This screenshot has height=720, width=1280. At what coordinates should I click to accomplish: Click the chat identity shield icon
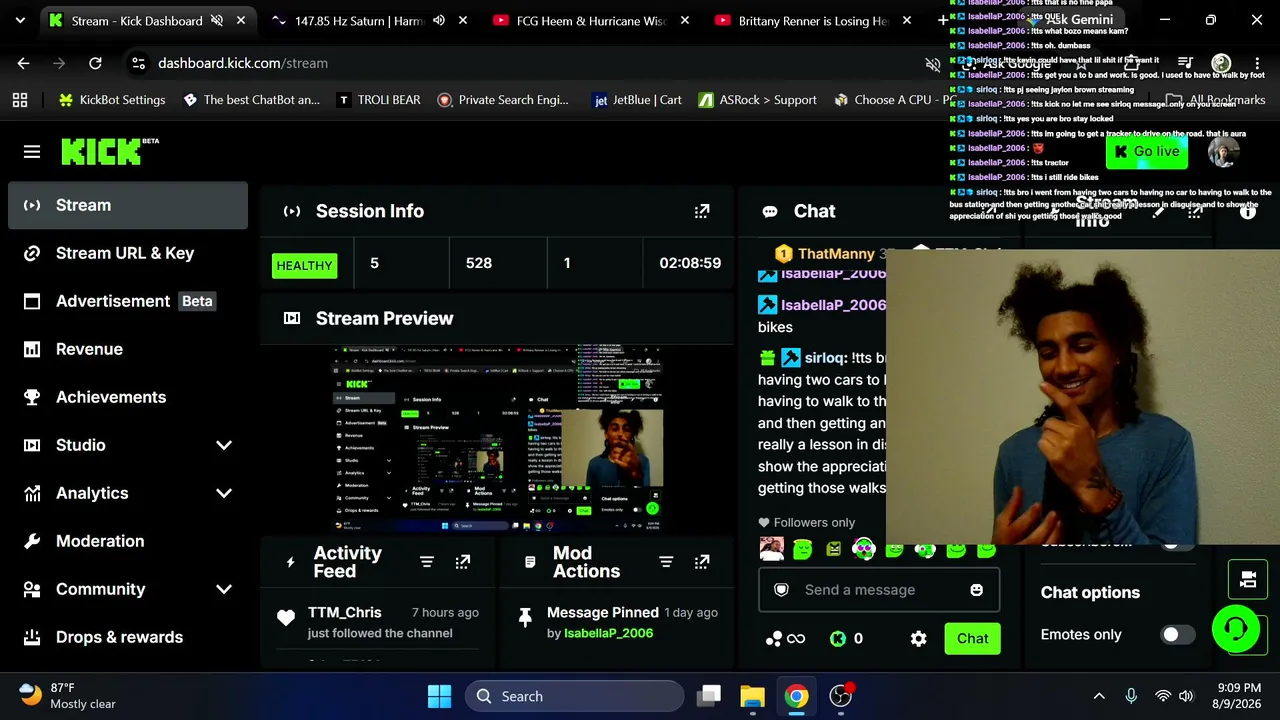(782, 590)
